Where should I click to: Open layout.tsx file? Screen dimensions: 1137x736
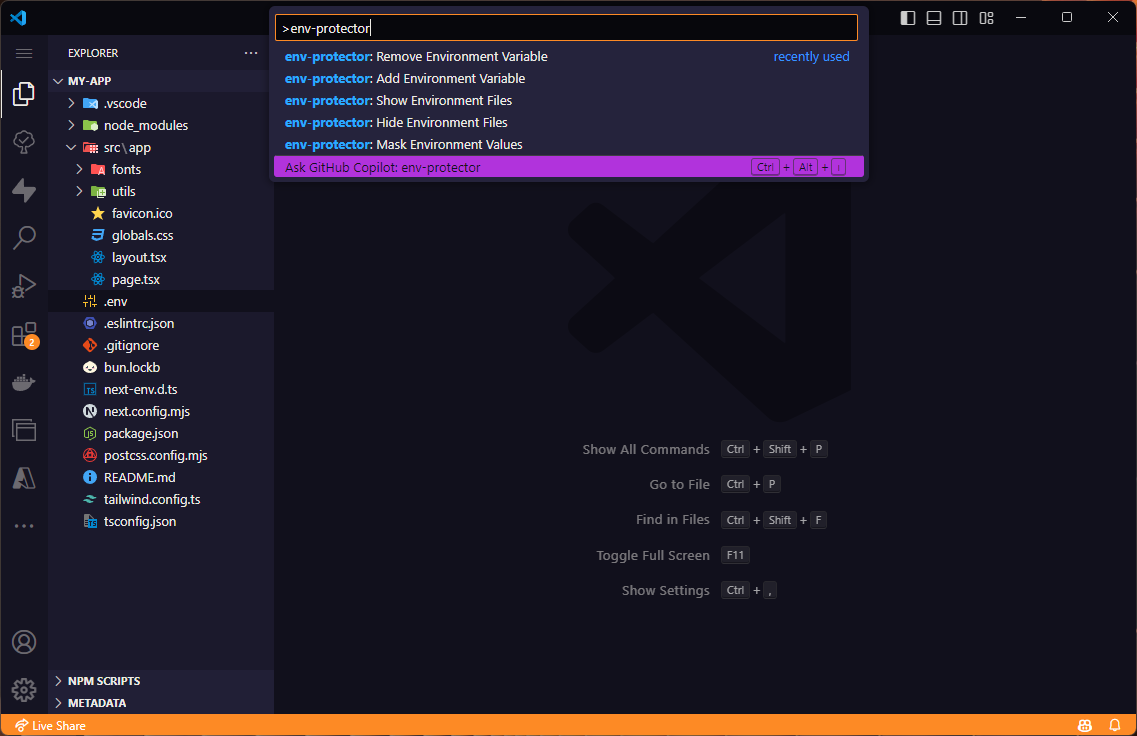coord(161,257)
